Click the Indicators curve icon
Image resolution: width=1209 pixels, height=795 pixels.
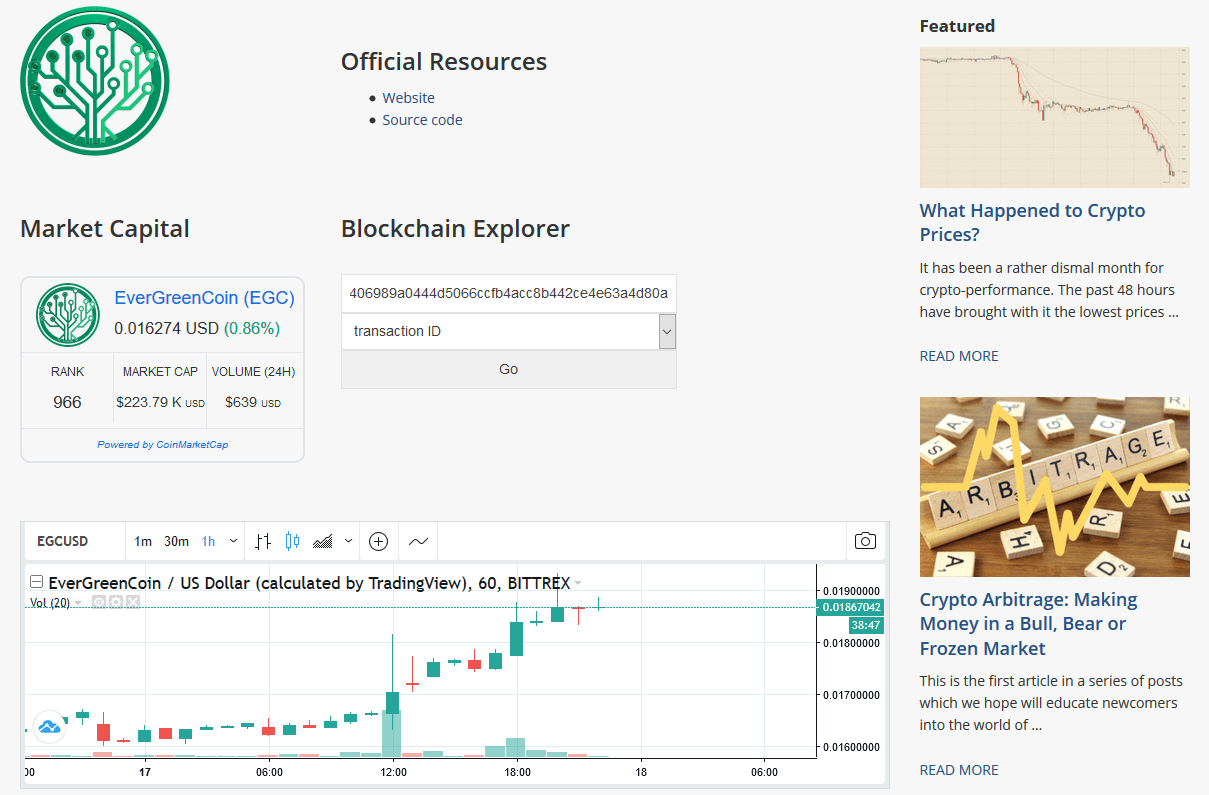point(418,540)
